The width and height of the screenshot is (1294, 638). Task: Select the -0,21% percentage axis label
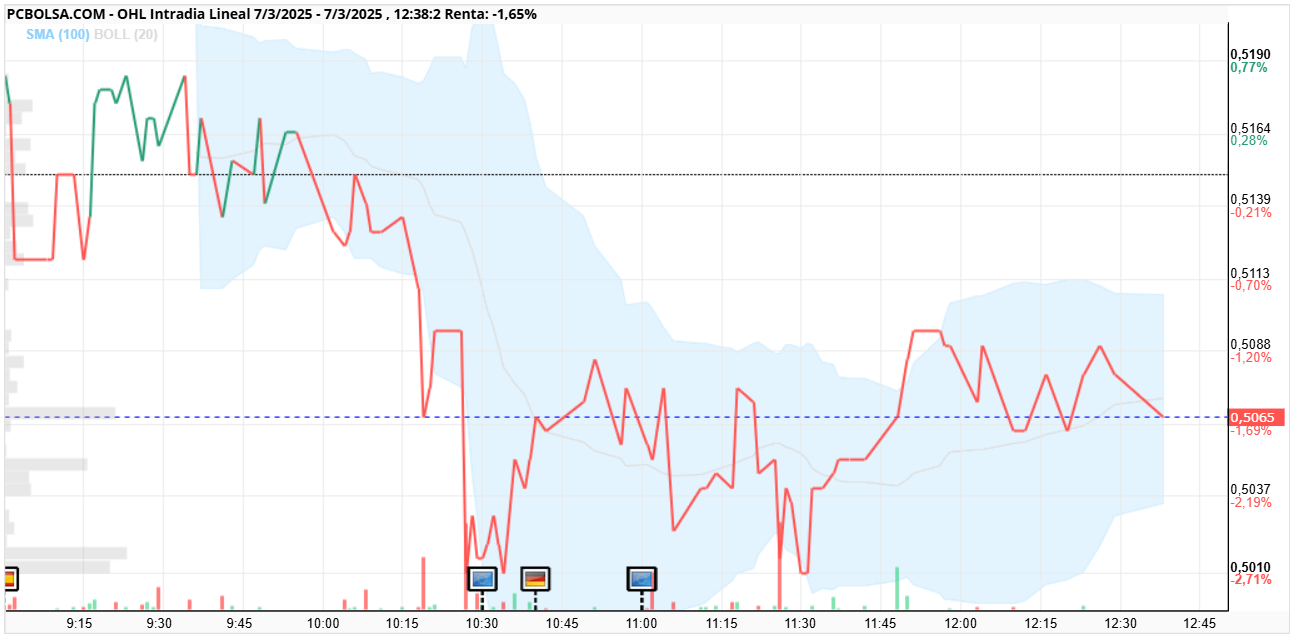click(1251, 213)
